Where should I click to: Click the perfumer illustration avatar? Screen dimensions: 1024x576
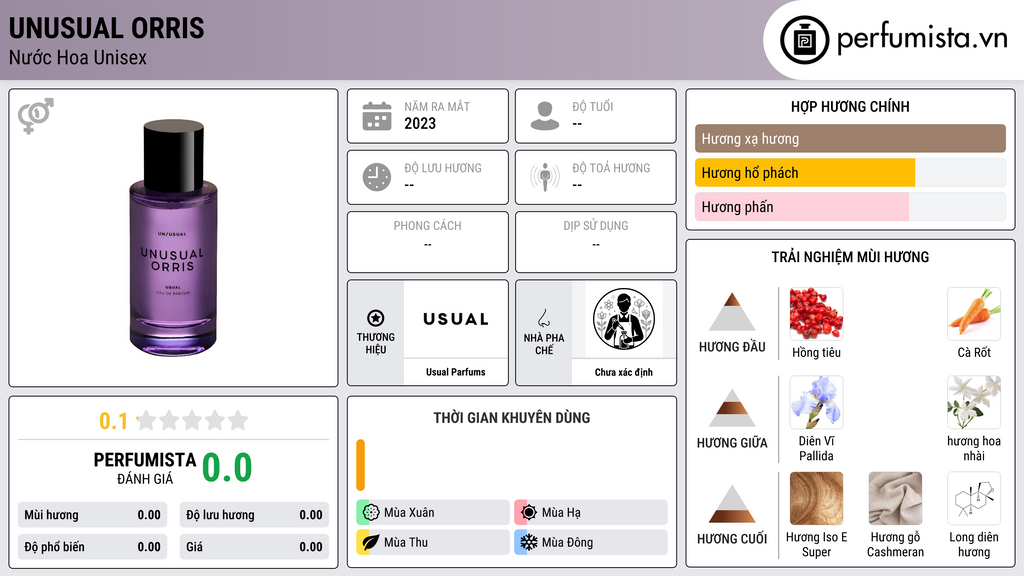pyautogui.click(x=624, y=319)
